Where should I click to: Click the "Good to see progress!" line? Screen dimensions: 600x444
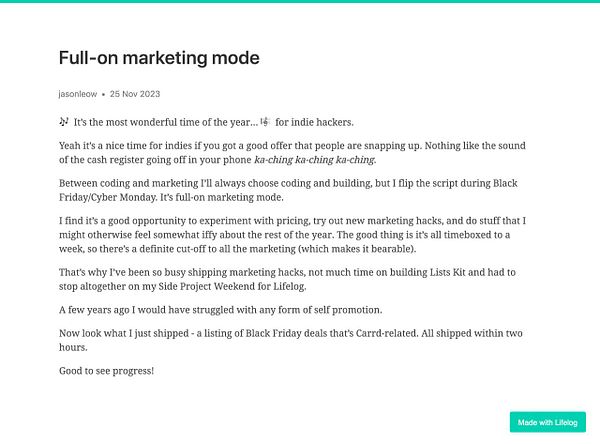pyautogui.click(x=106, y=371)
